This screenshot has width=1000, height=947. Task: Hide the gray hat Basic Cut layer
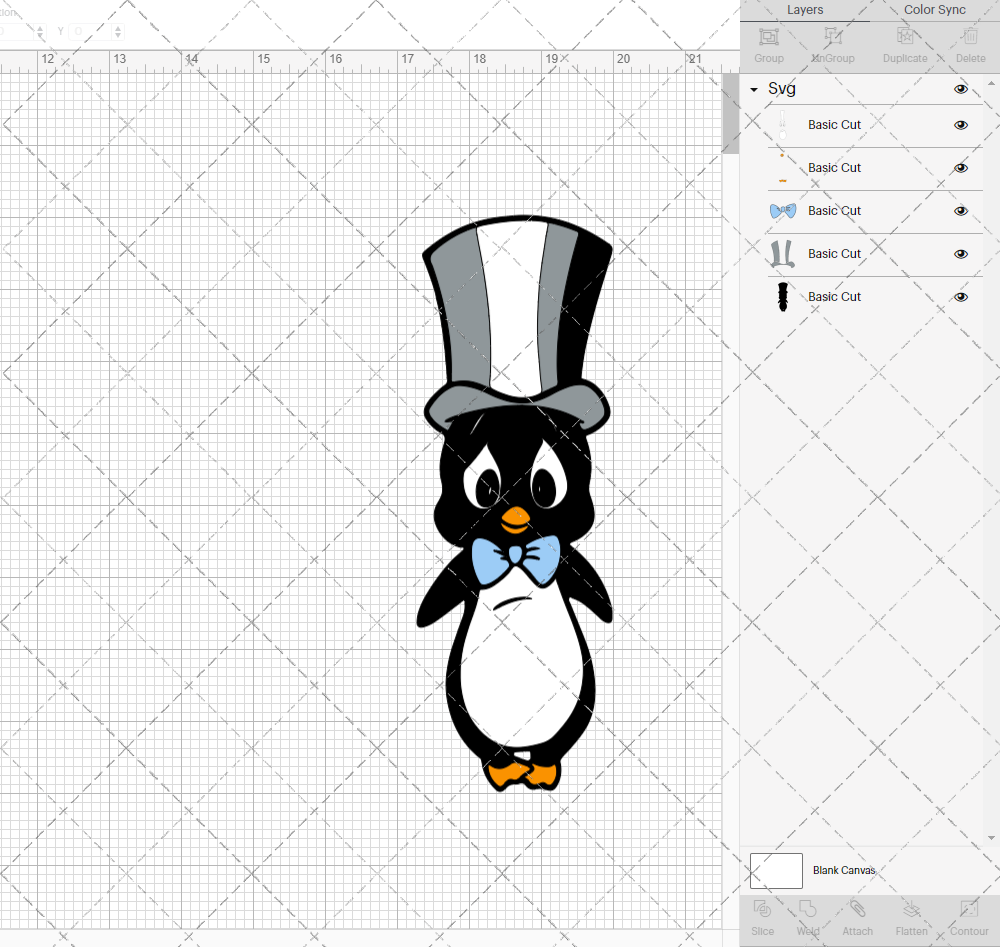[960, 254]
